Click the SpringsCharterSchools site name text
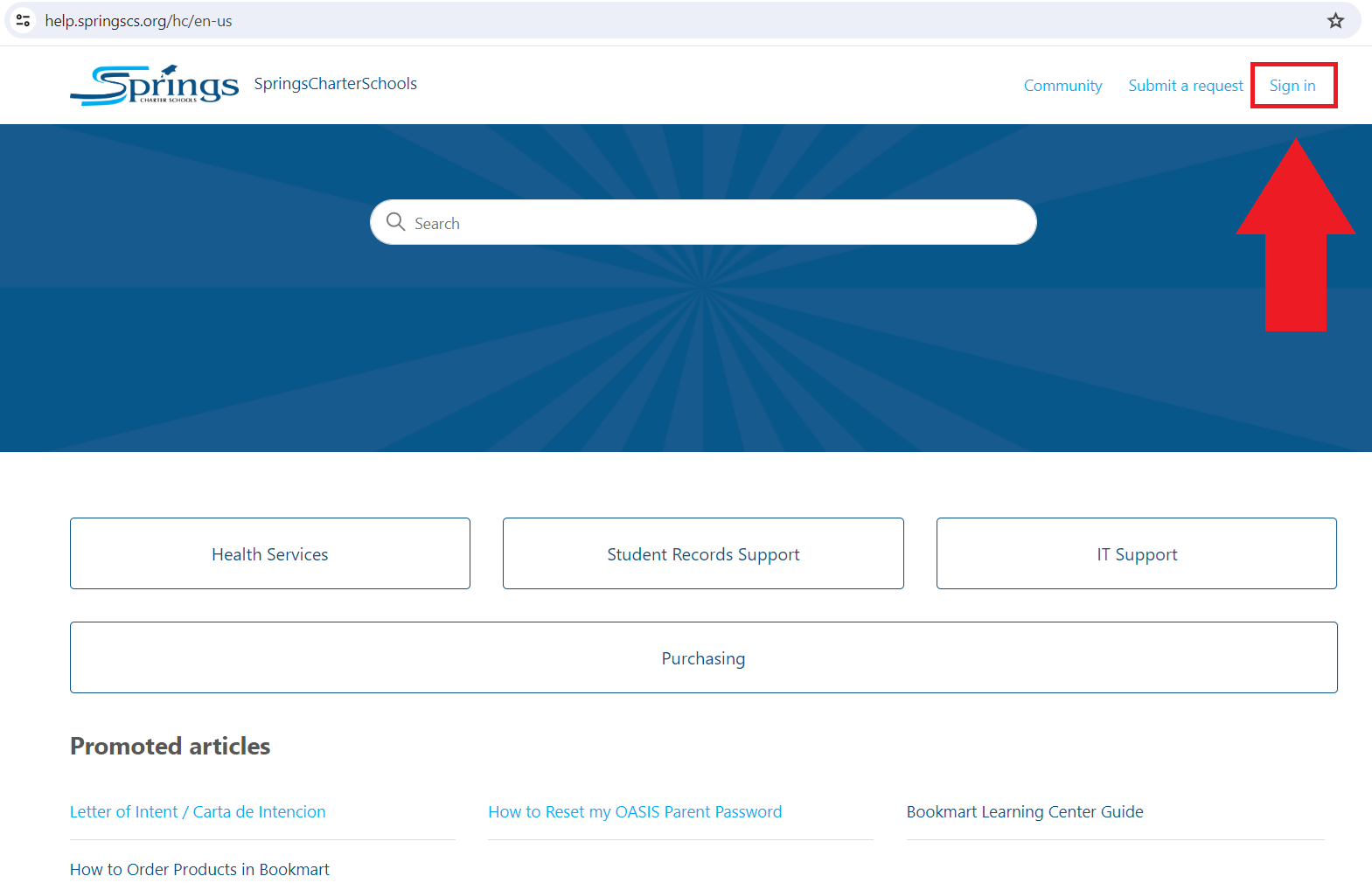 pyautogui.click(x=335, y=84)
